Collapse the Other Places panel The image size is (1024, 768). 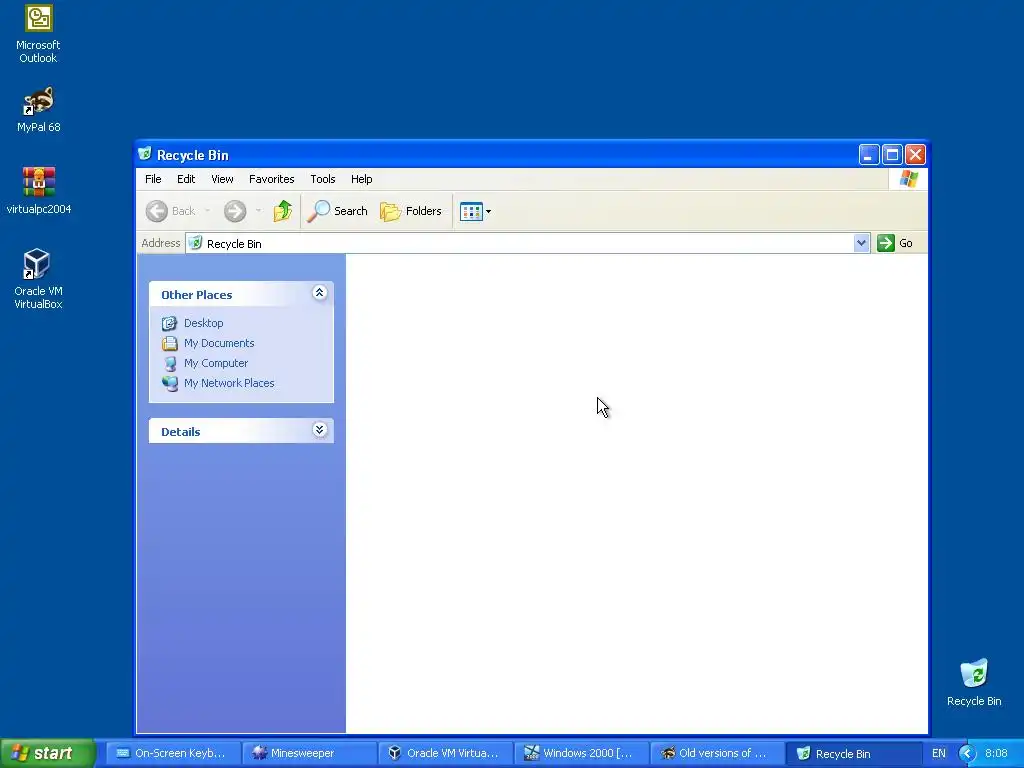pos(319,293)
